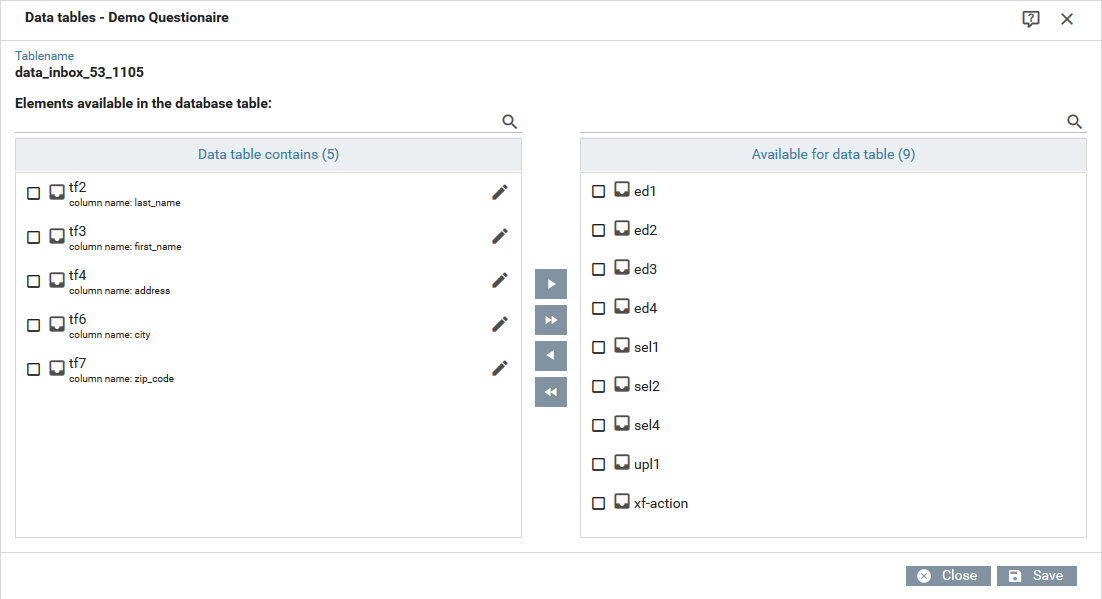Click pencil icon for tf3 first_name

[500, 237]
